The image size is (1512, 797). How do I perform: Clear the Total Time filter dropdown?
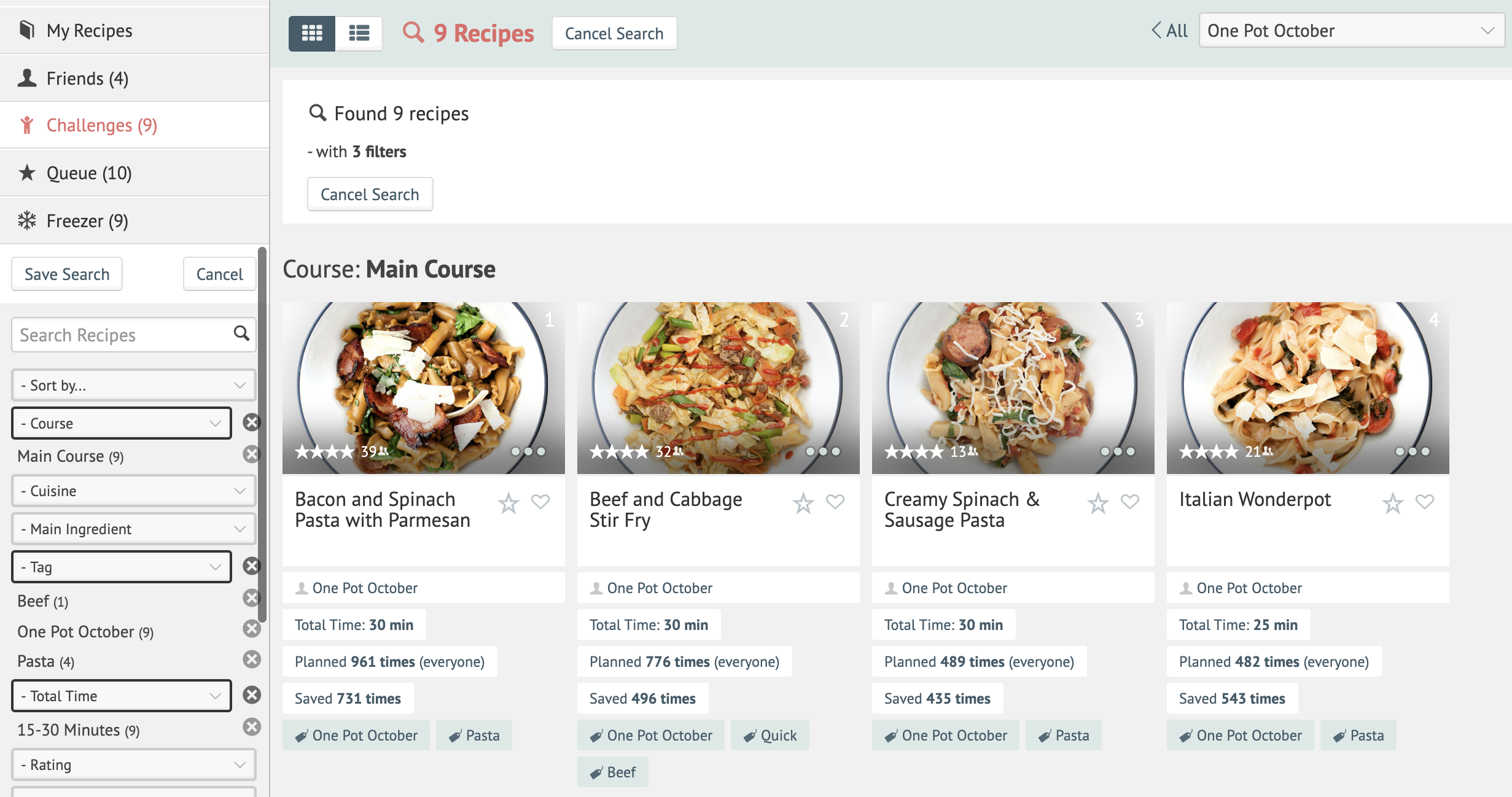(x=251, y=695)
